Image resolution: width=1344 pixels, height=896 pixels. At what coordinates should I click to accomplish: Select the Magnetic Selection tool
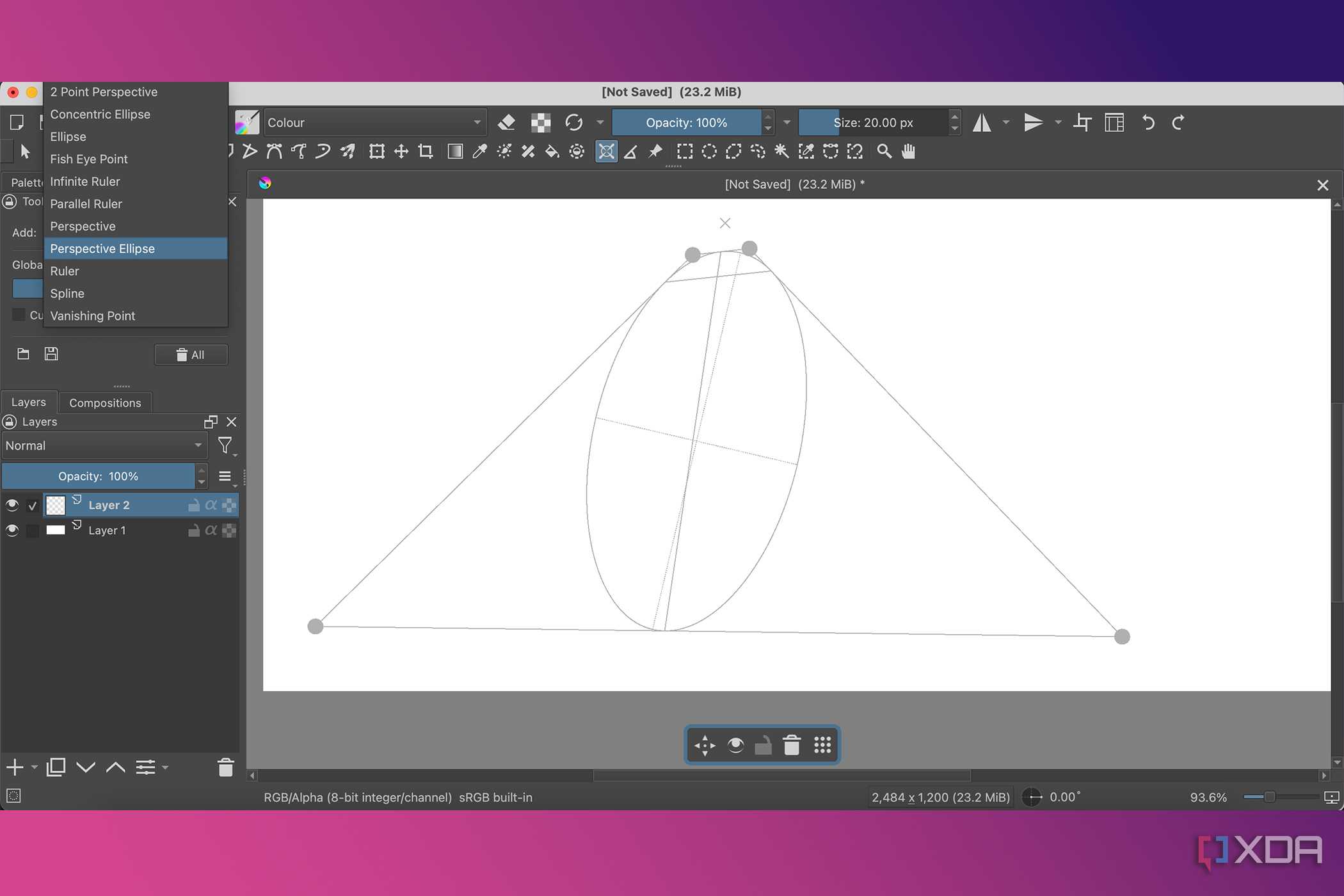(854, 152)
